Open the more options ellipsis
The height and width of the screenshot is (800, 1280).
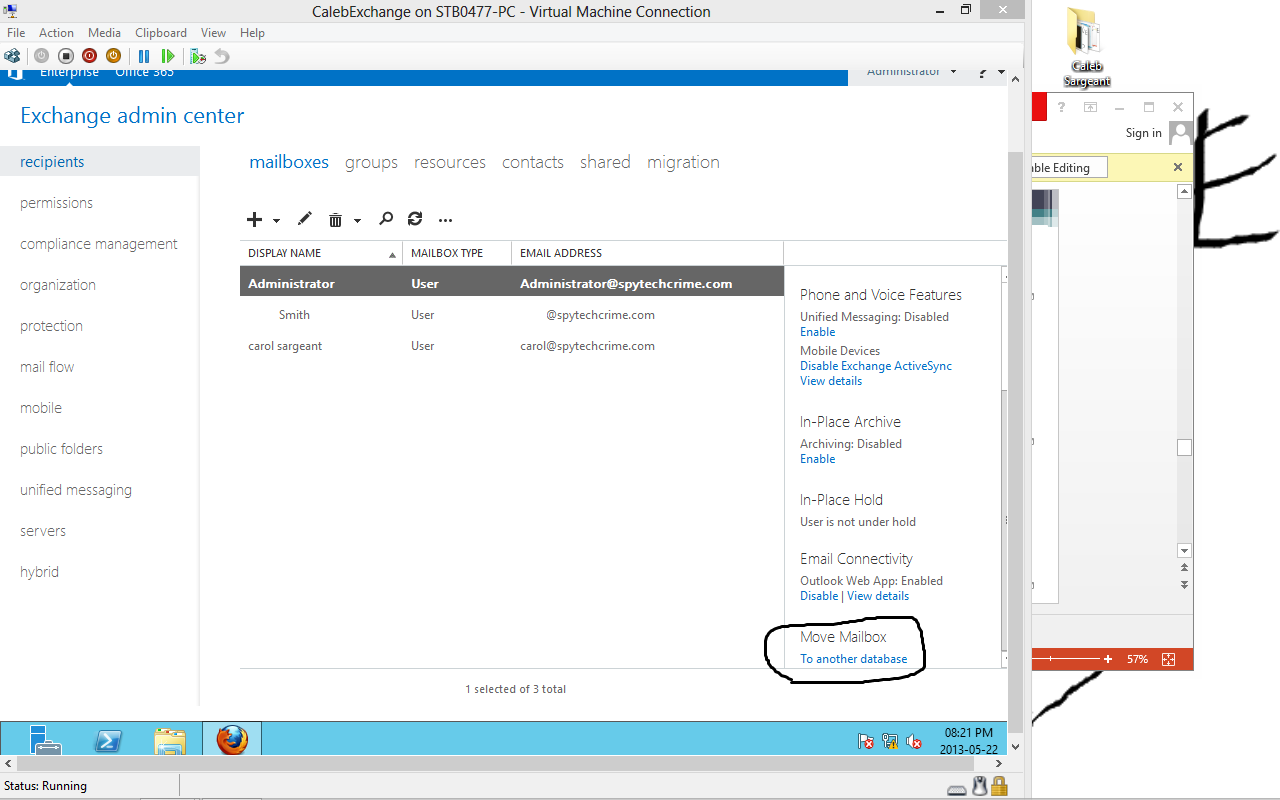(x=446, y=220)
